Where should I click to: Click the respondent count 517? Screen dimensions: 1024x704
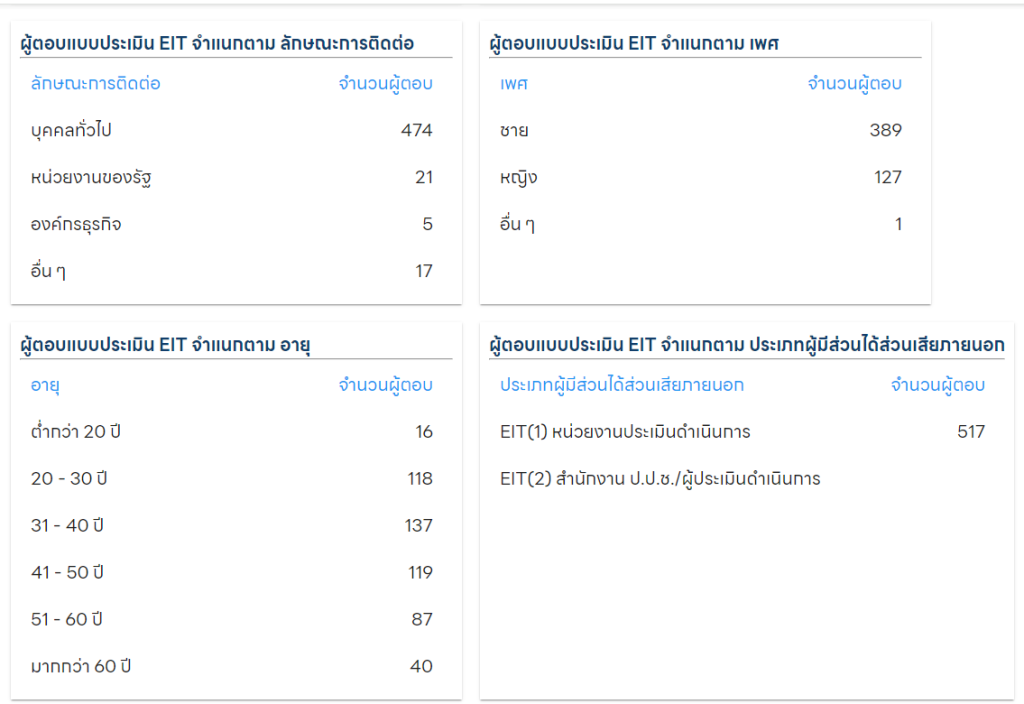pyautogui.click(x=970, y=432)
